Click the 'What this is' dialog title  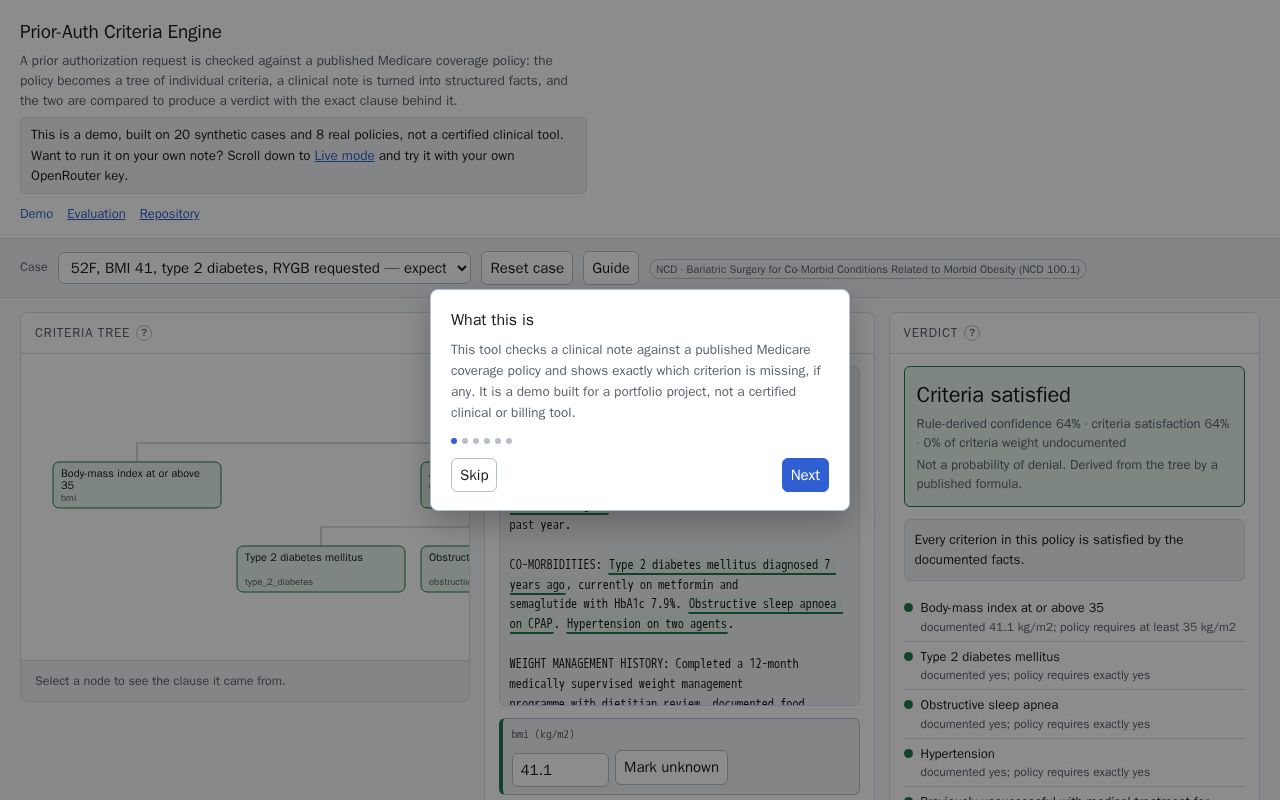click(x=492, y=320)
